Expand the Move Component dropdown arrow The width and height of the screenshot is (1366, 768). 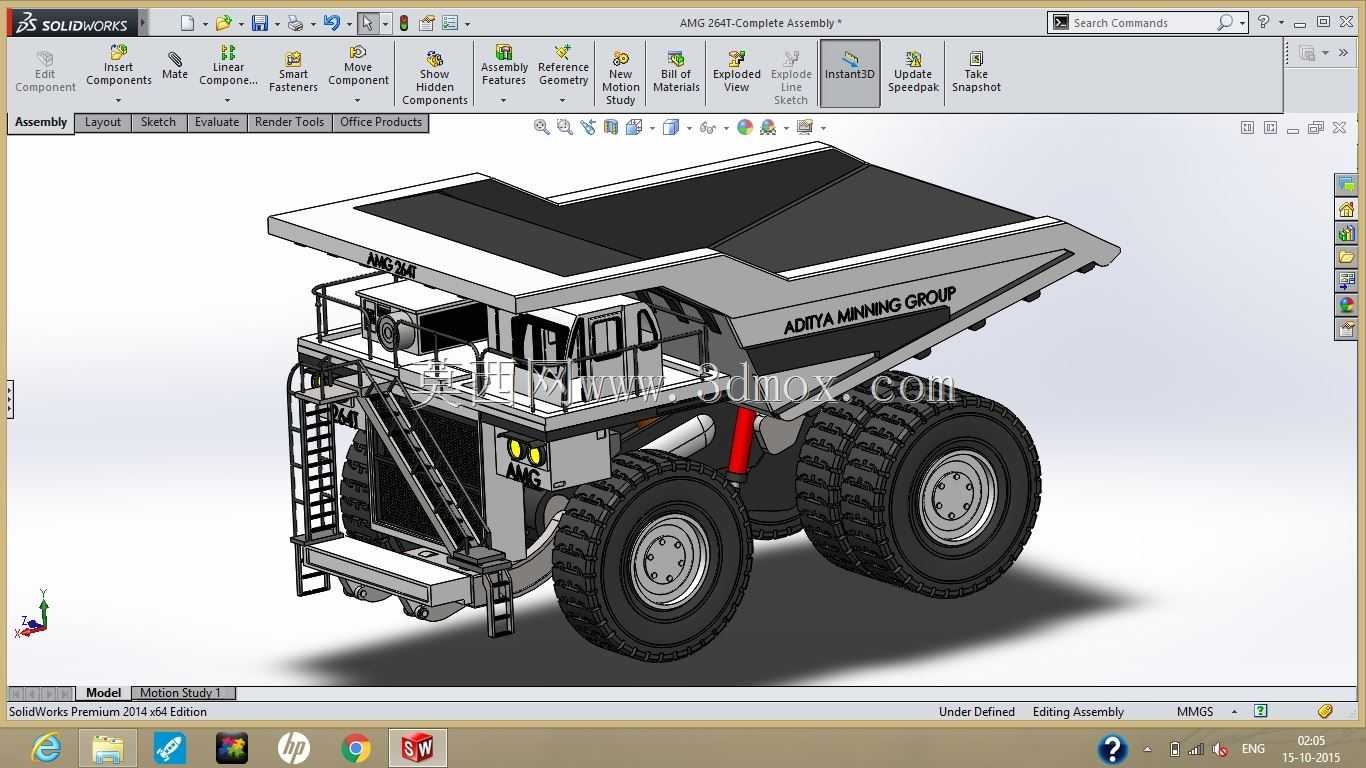[x=357, y=100]
